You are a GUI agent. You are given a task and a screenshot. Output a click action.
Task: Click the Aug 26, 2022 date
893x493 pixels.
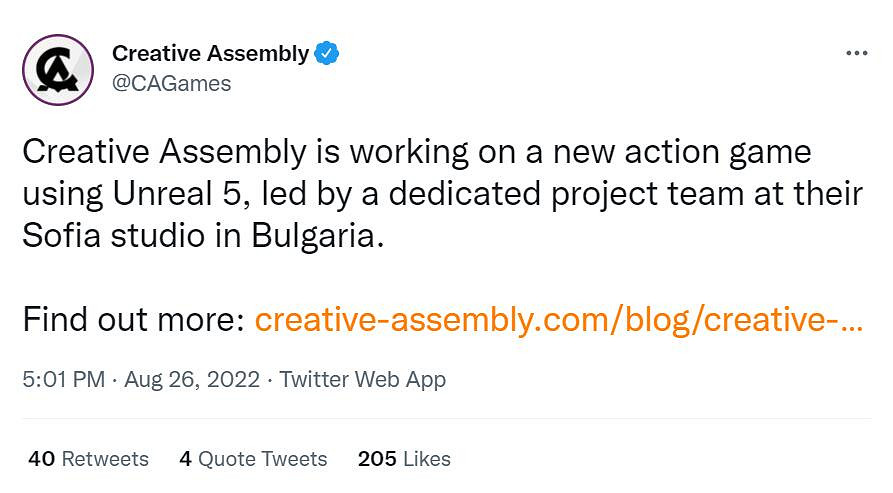click(192, 380)
